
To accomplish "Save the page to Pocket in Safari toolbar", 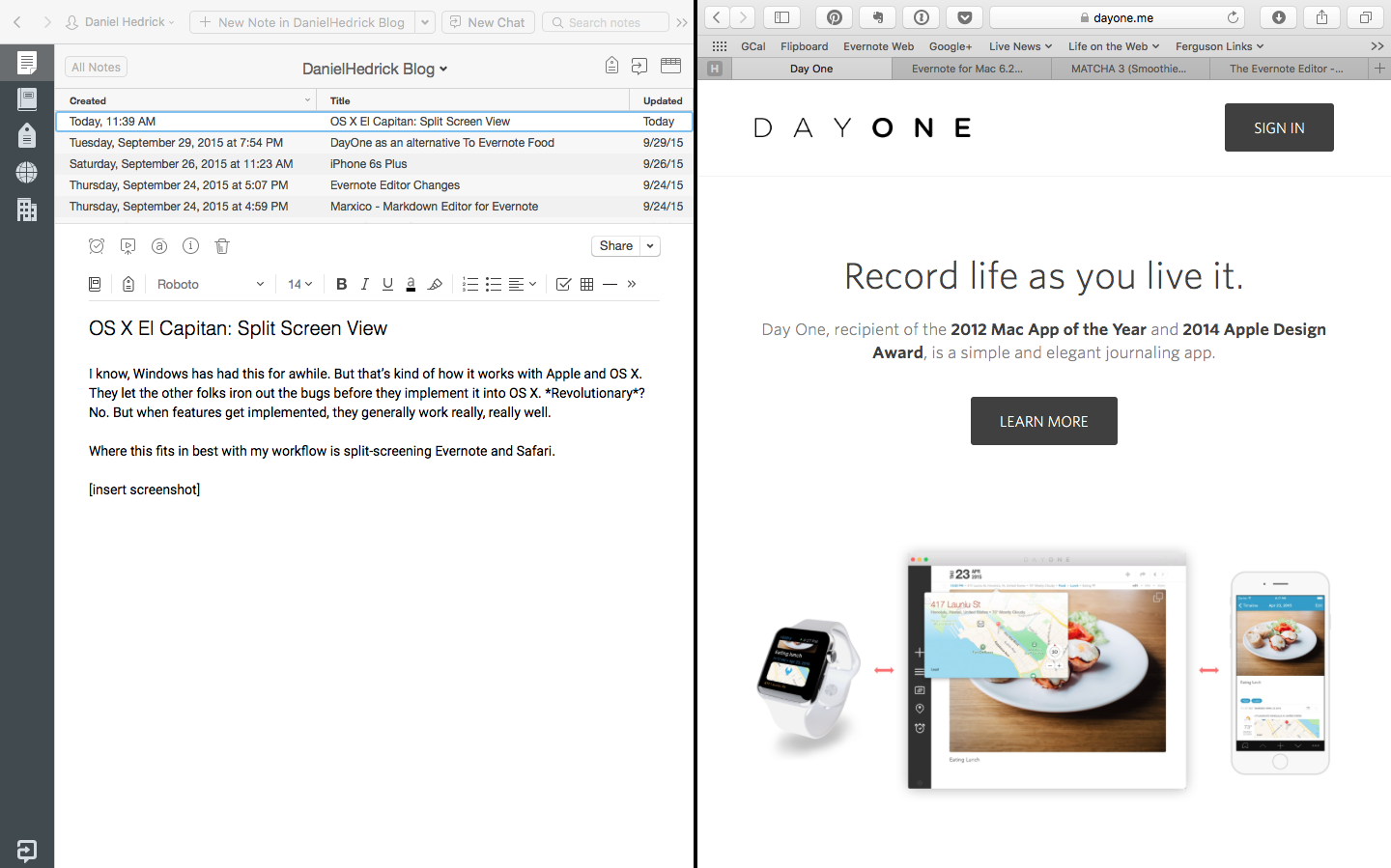I will pos(964,16).
